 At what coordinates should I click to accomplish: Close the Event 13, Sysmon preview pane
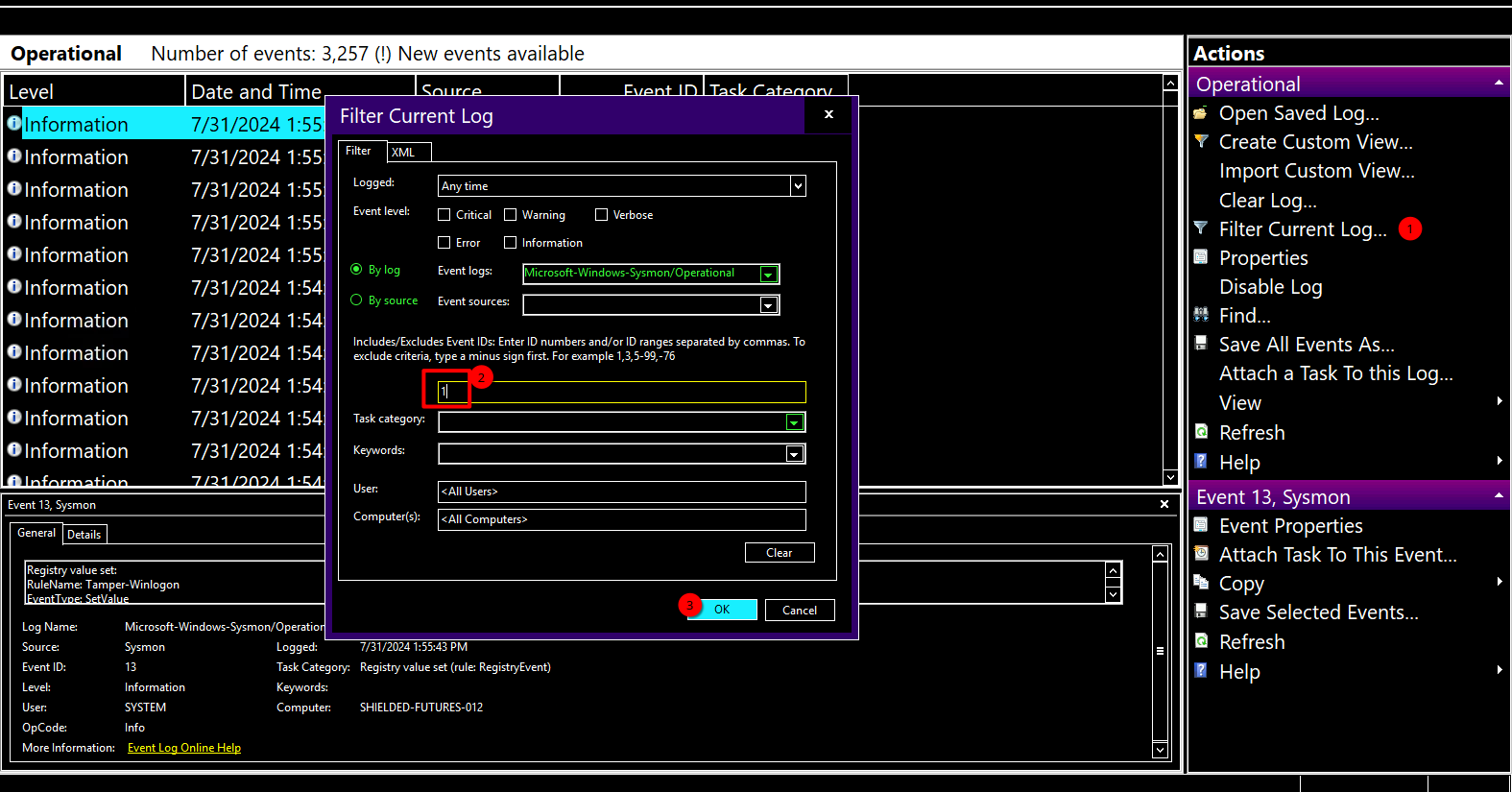[x=1164, y=504]
